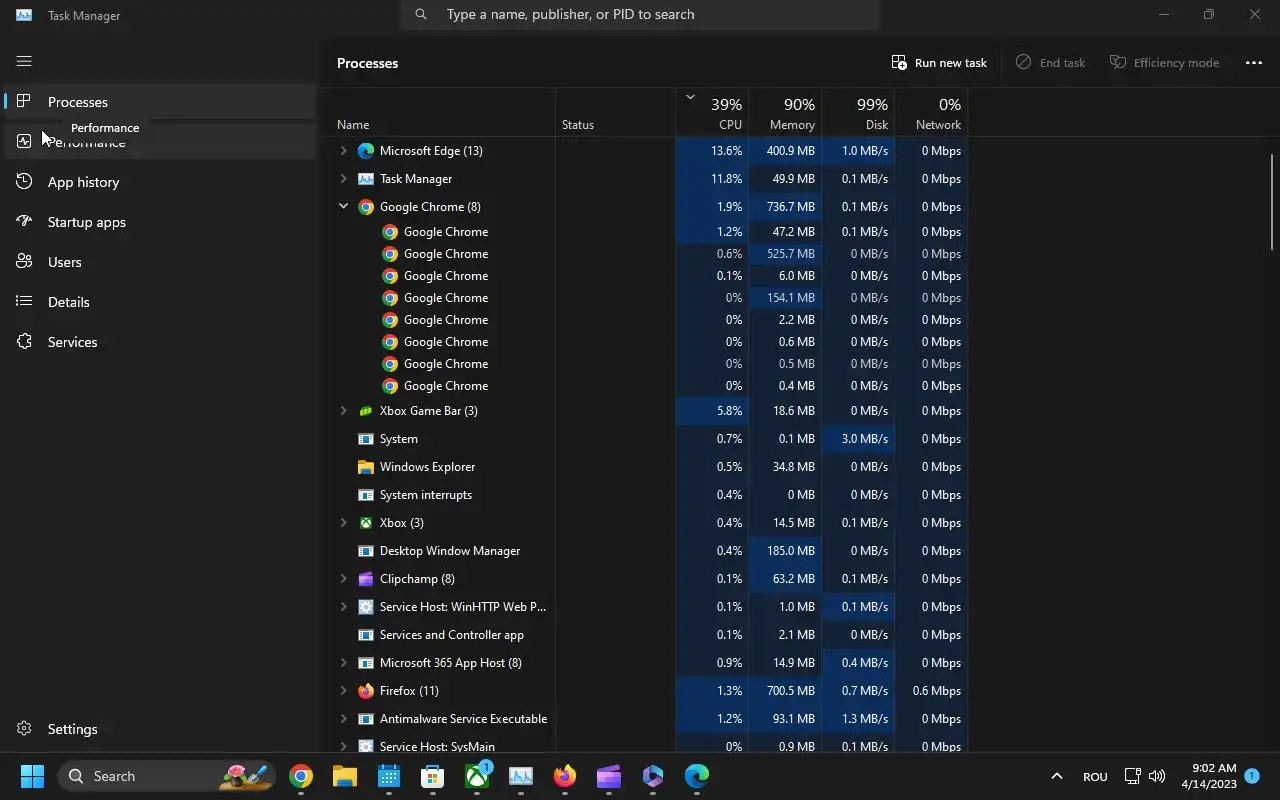Click the ROU input language indicator

(1095, 776)
